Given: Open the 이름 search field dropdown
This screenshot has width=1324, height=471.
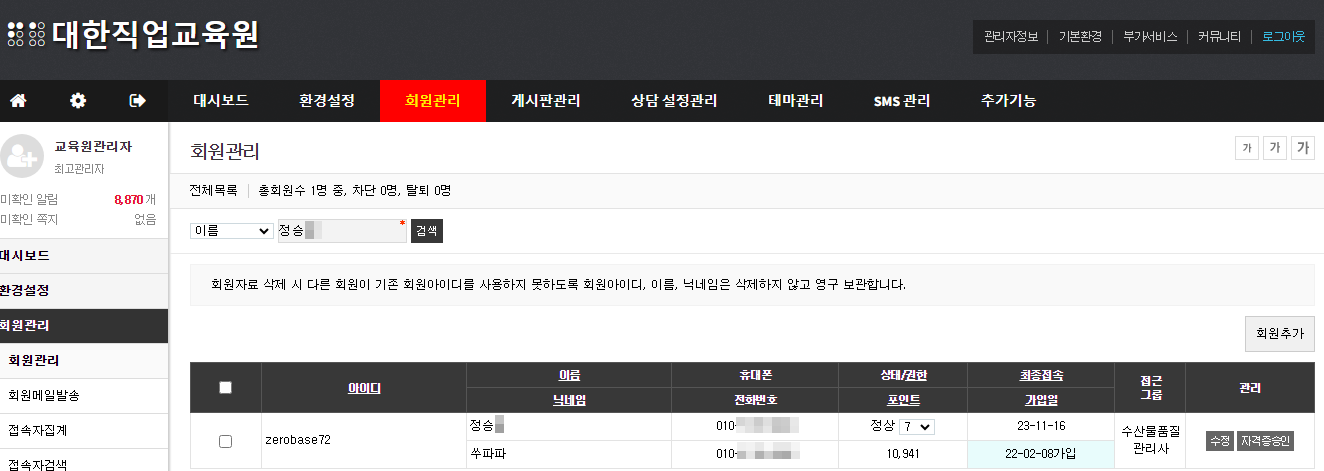Looking at the screenshot, I should click(231, 231).
